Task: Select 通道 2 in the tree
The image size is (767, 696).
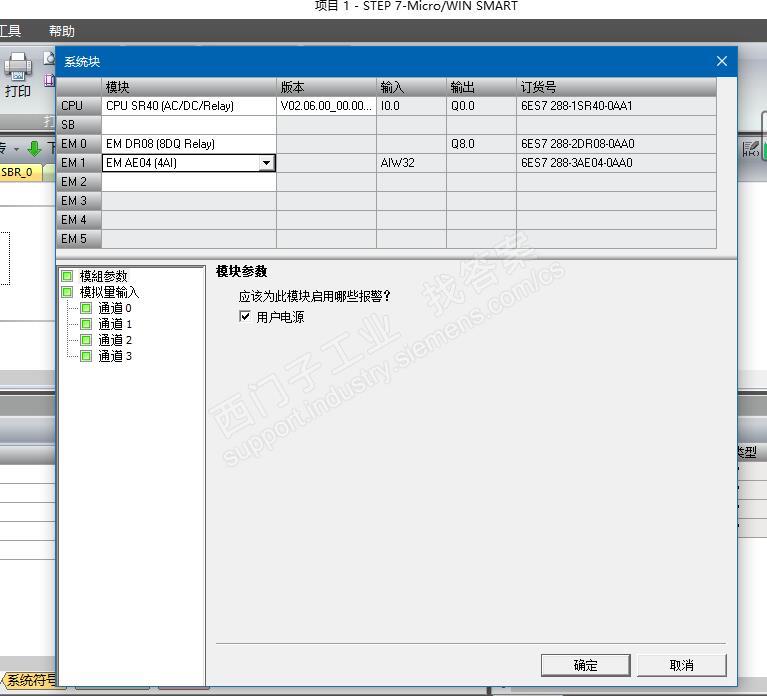Action: (114, 340)
